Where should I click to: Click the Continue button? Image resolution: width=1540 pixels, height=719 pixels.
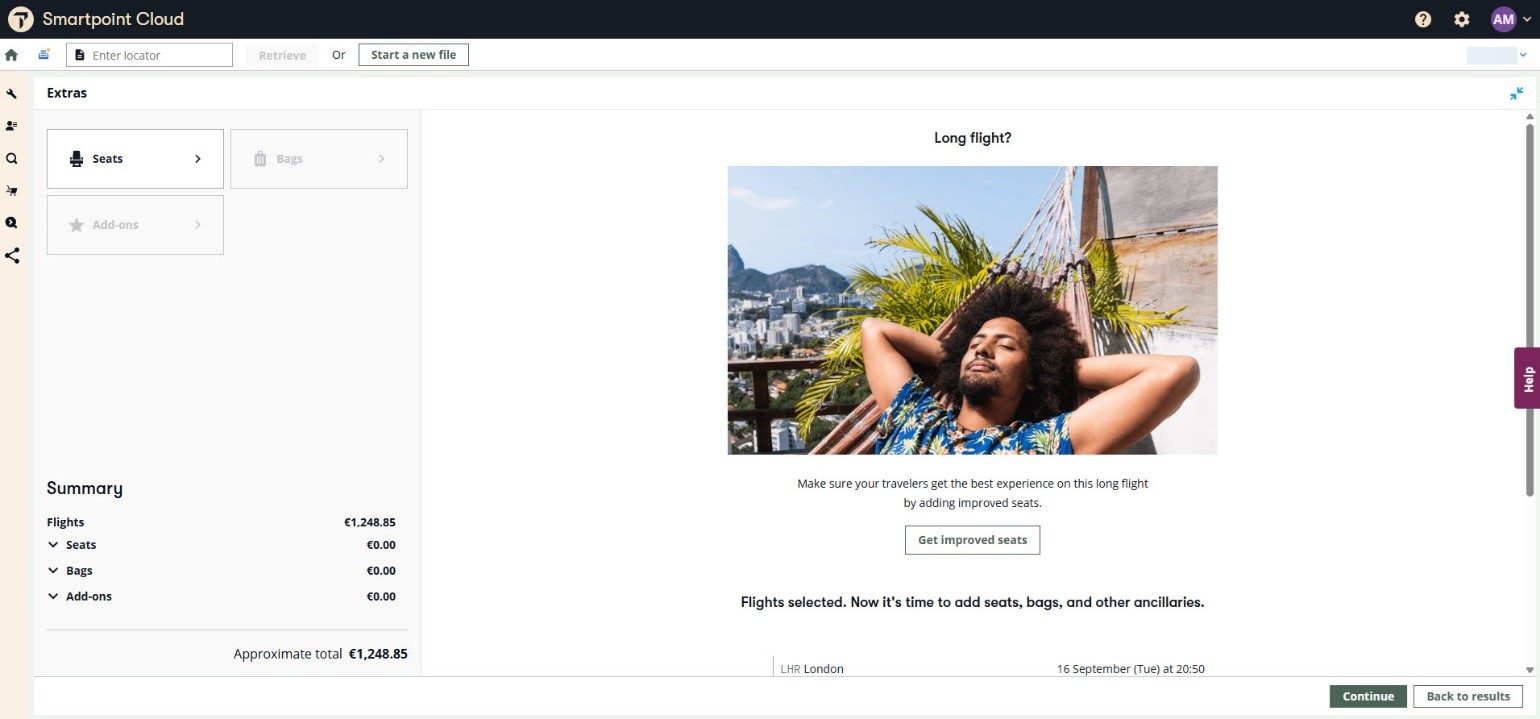coord(1368,696)
